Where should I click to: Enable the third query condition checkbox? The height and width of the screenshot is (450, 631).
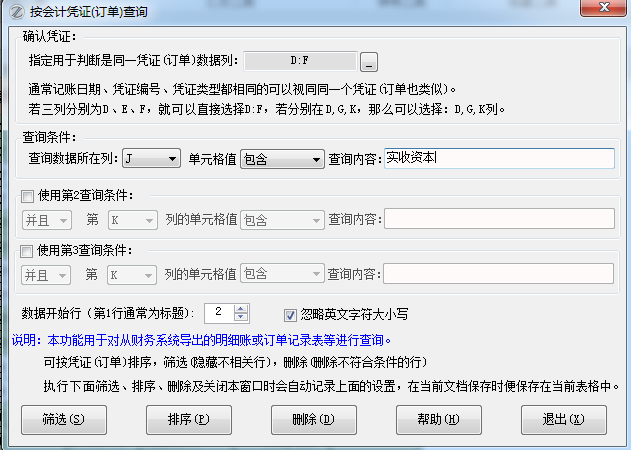[x=28, y=250]
